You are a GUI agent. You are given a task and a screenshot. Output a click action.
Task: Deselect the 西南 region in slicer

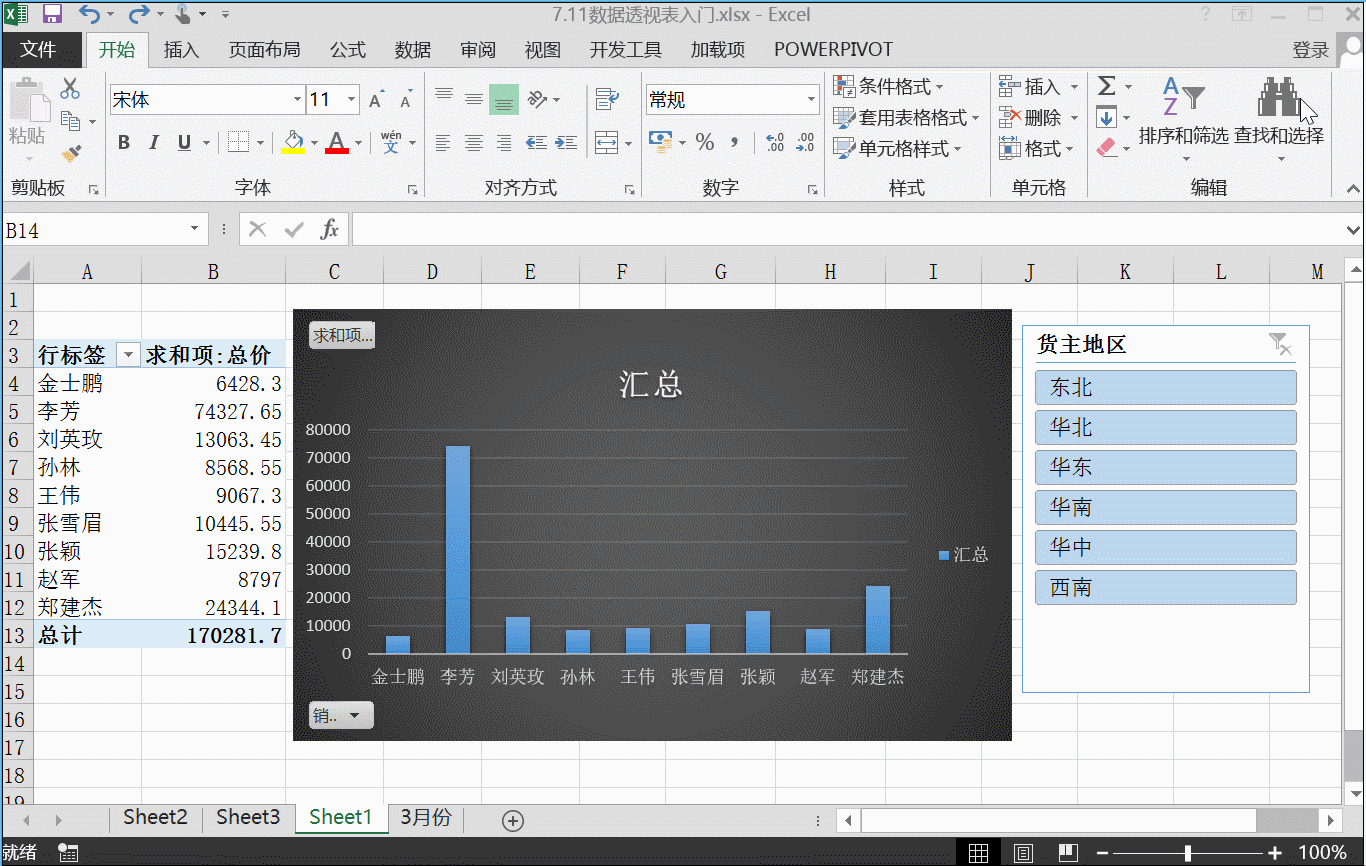pos(1165,587)
